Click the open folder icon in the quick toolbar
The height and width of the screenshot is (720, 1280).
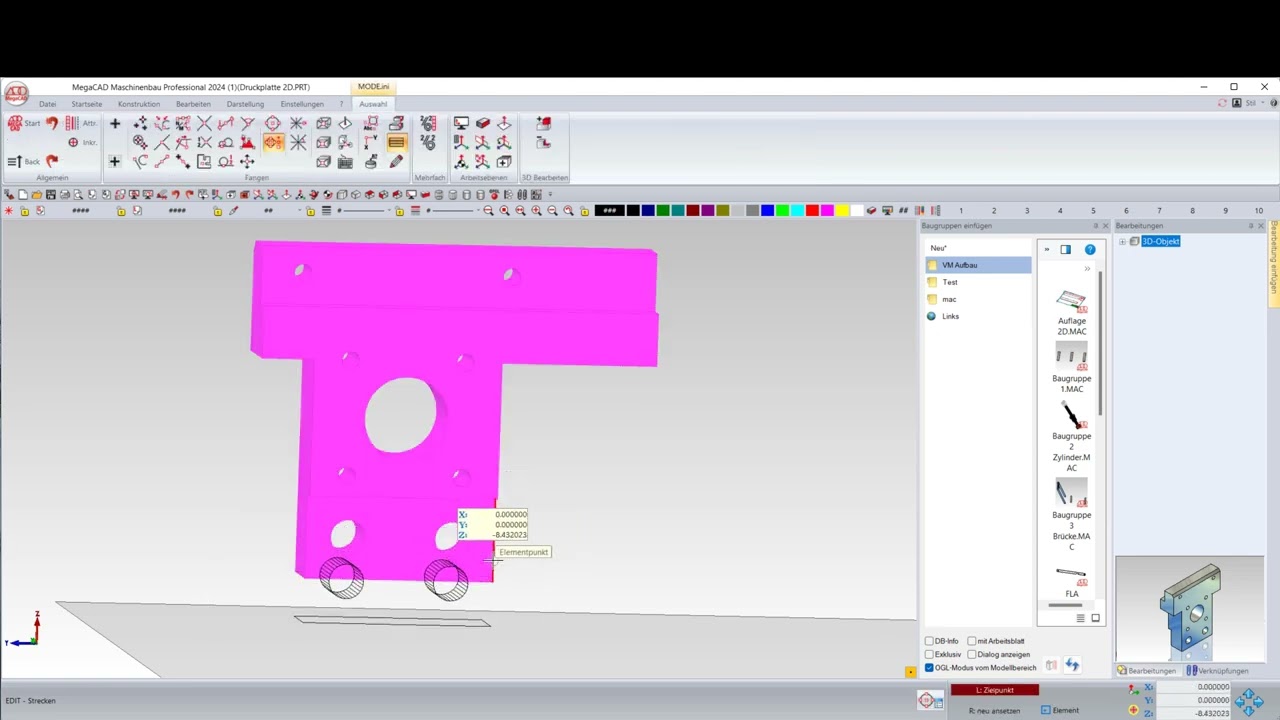pos(37,194)
